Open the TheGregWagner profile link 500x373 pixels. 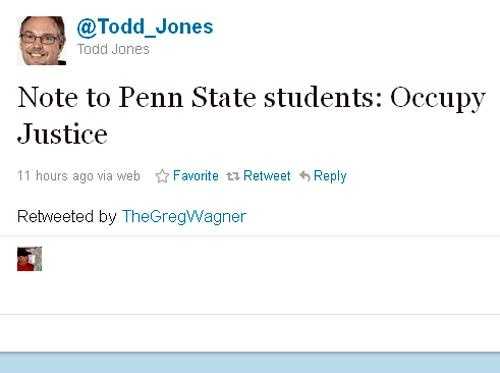tap(184, 217)
